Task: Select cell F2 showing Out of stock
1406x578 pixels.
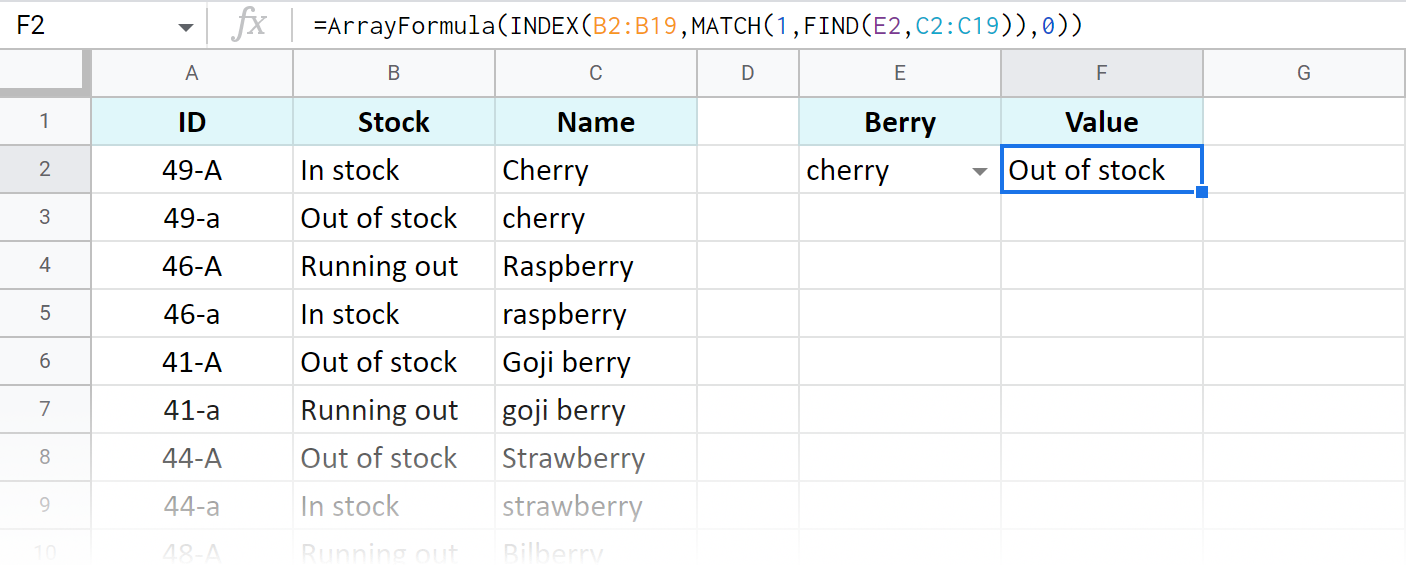Action: (1101, 170)
